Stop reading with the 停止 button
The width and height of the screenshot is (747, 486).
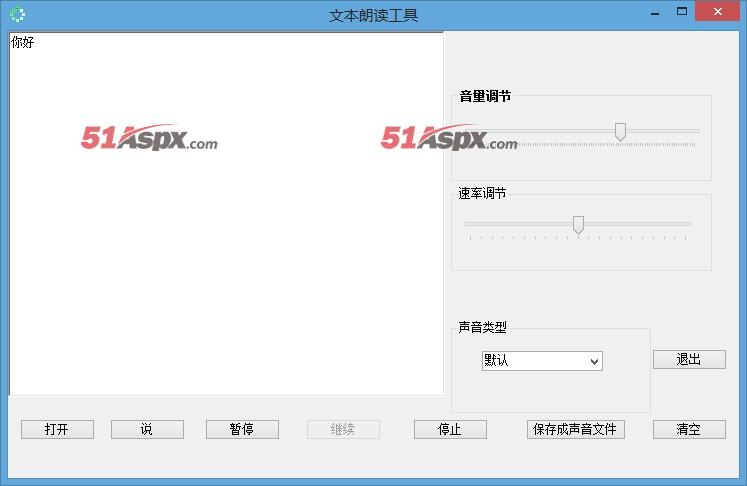coord(450,429)
